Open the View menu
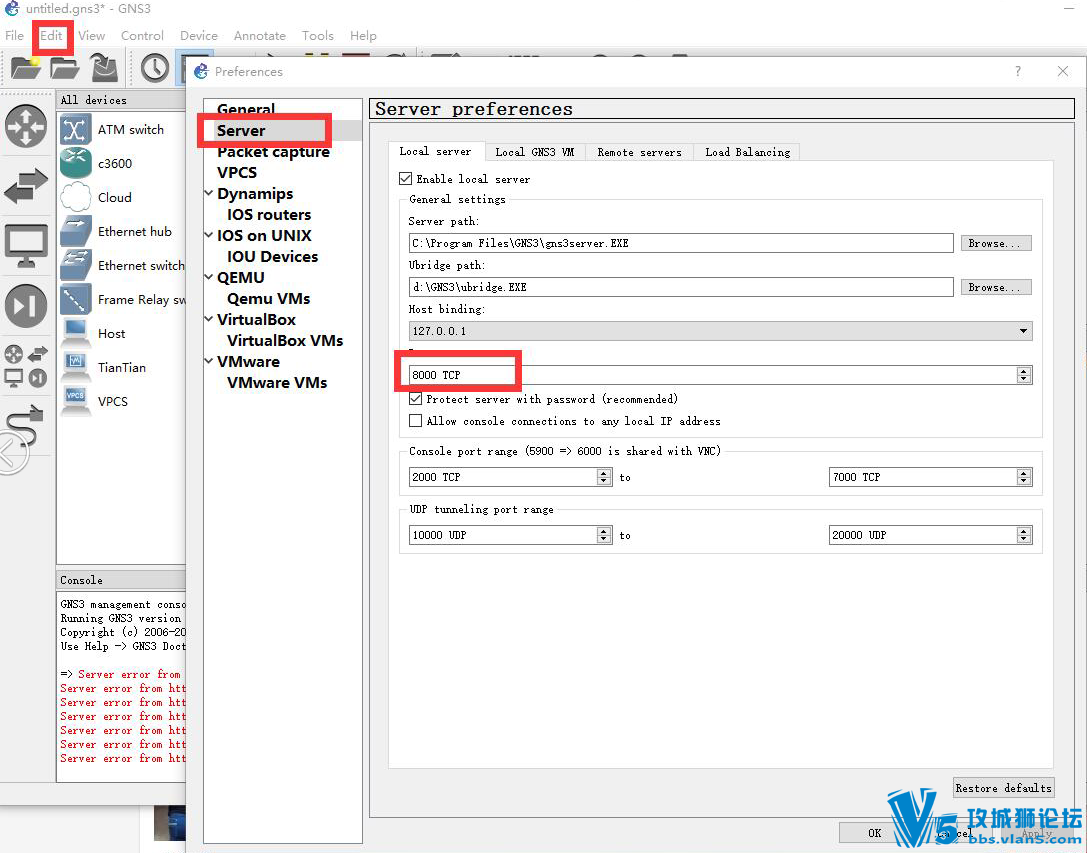Screen dimensions: 1087x853 click(x=92, y=35)
